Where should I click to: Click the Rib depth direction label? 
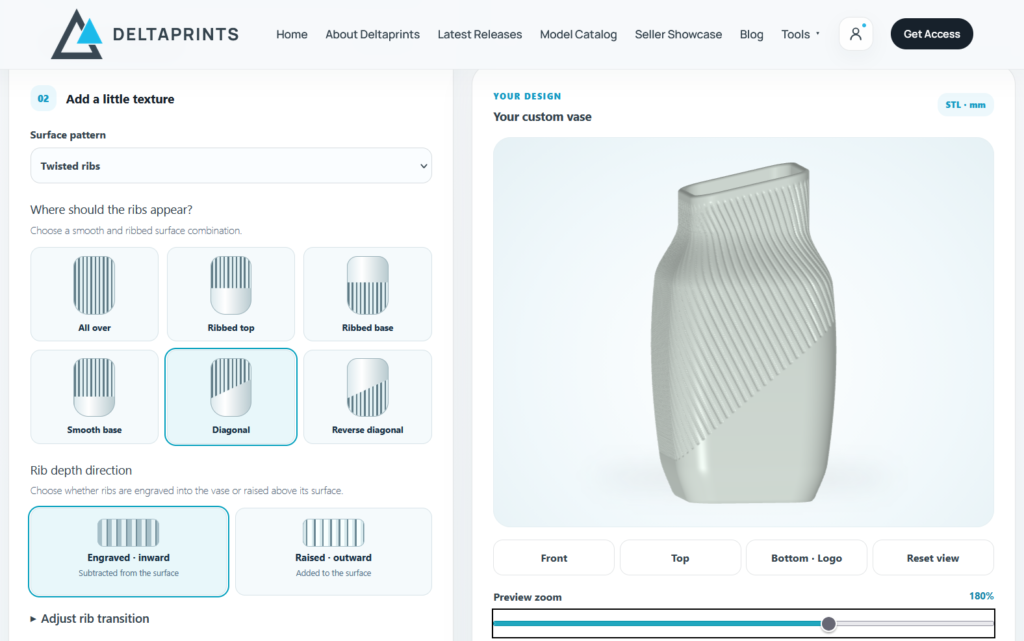(x=81, y=470)
